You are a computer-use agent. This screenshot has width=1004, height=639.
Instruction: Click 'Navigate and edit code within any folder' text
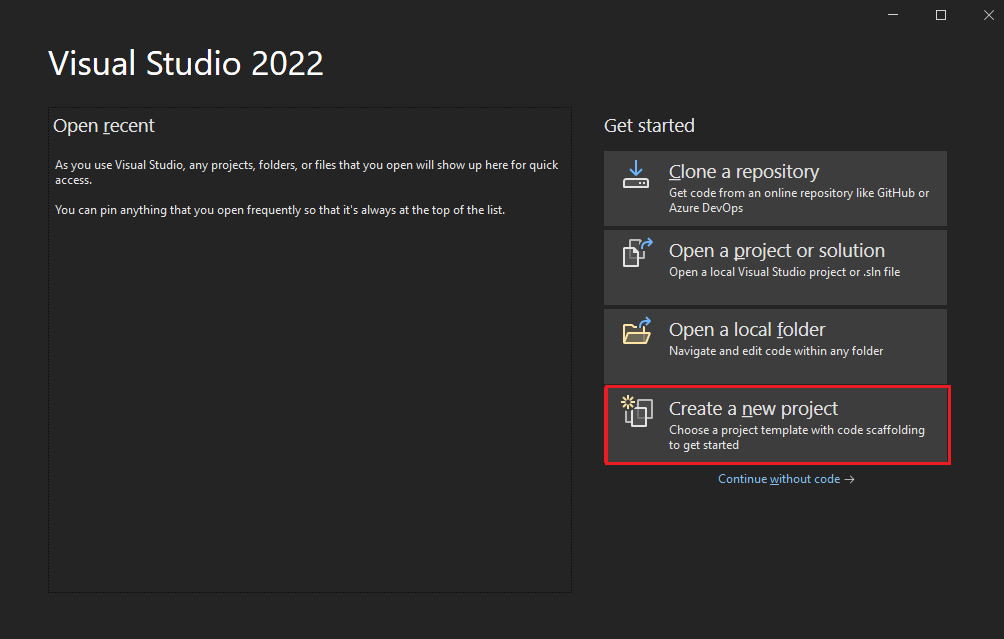pos(775,351)
